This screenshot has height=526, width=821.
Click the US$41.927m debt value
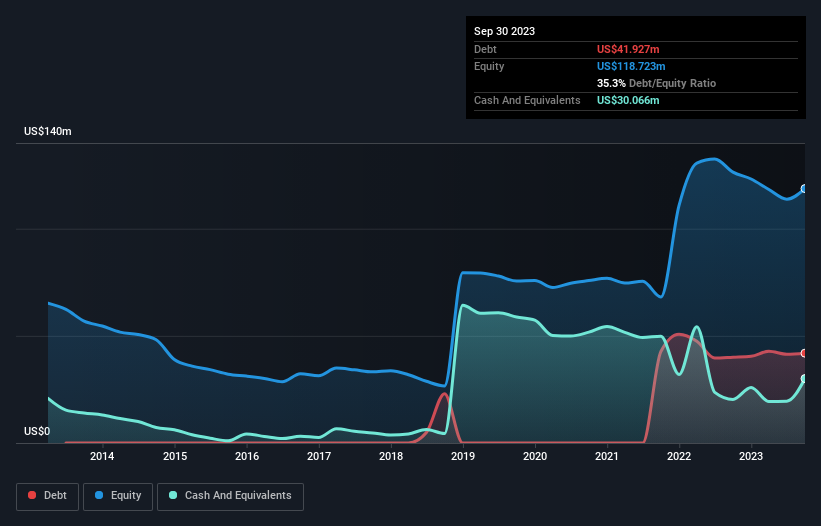click(x=628, y=49)
